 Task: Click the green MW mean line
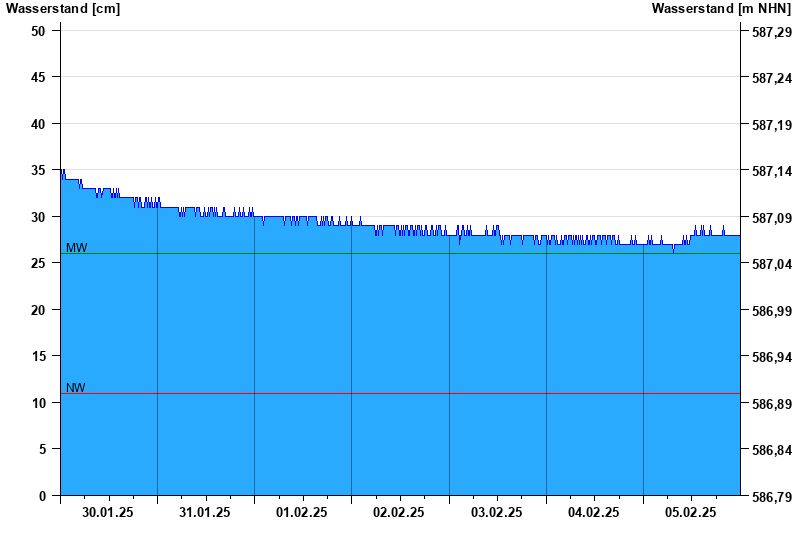coord(401,254)
